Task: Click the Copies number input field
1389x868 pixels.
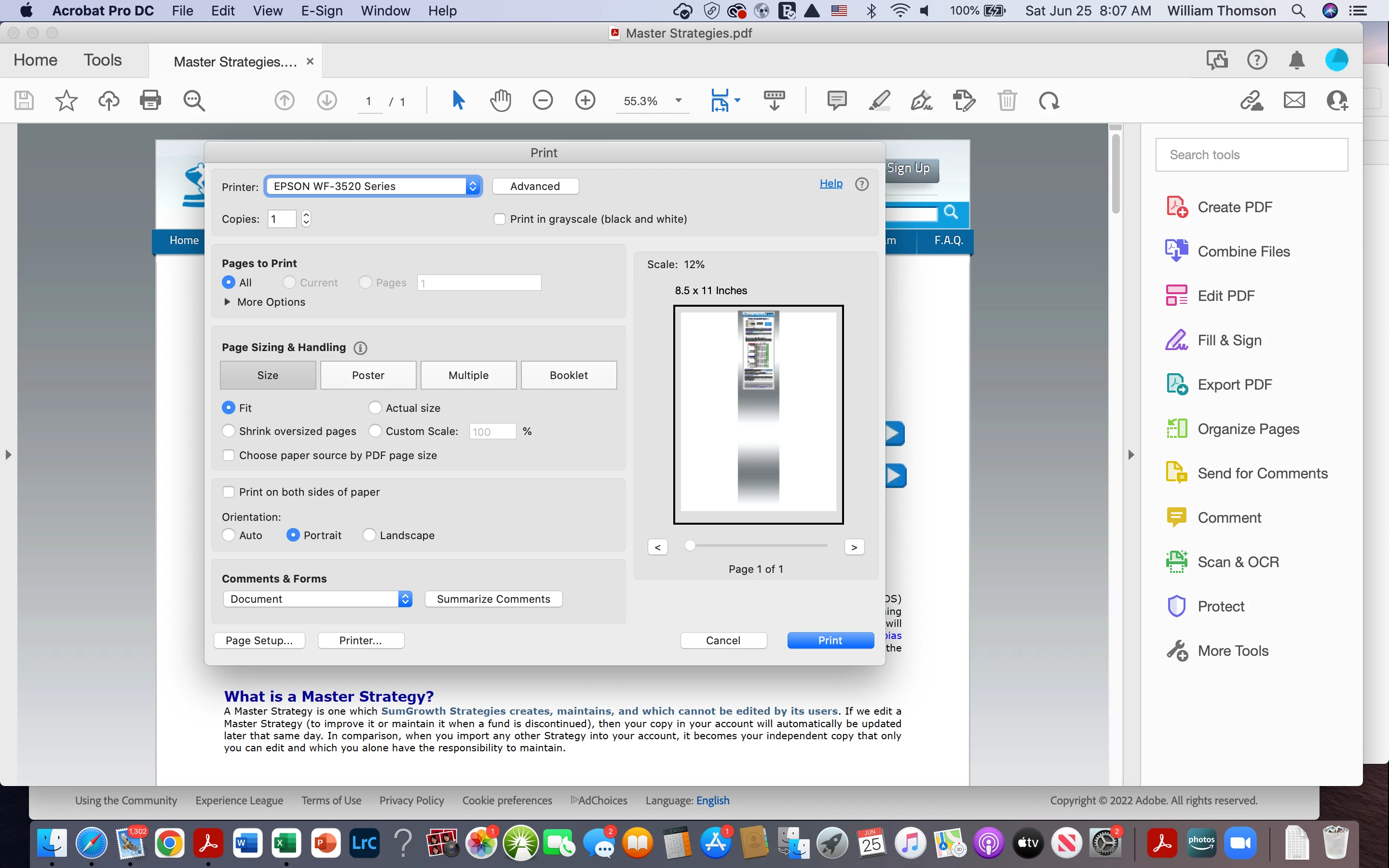Action: point(282,219)
